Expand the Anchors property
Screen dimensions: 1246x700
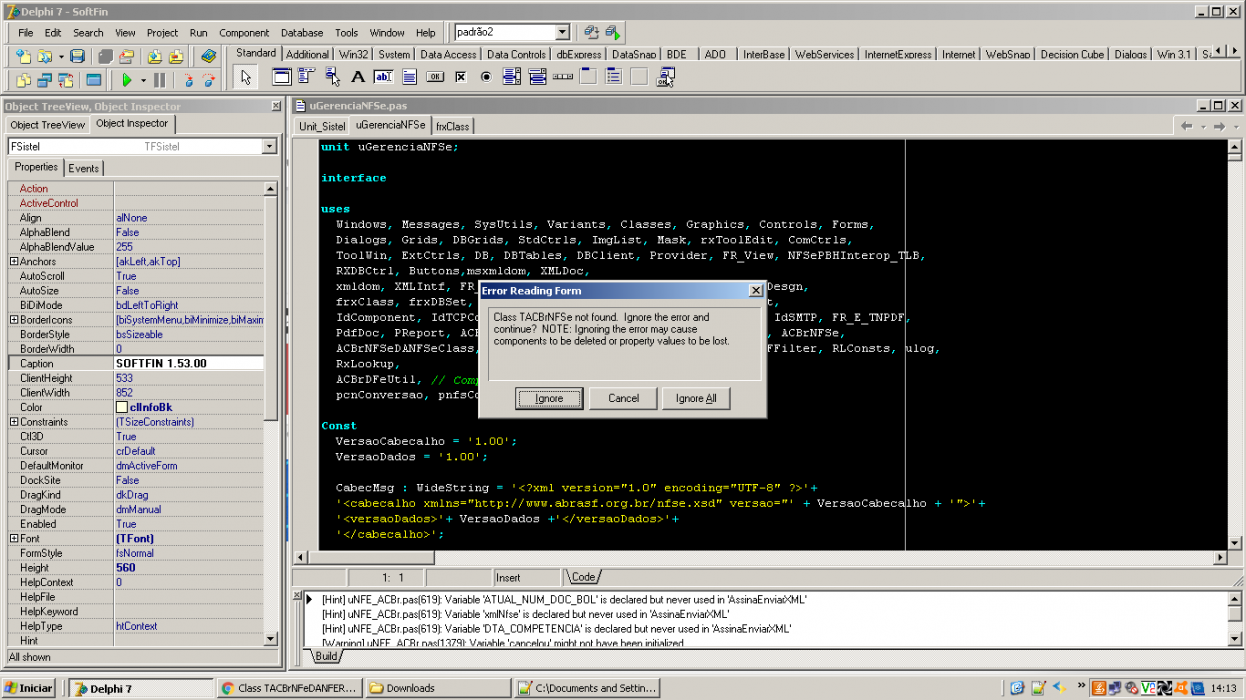(x=14, y=262)
